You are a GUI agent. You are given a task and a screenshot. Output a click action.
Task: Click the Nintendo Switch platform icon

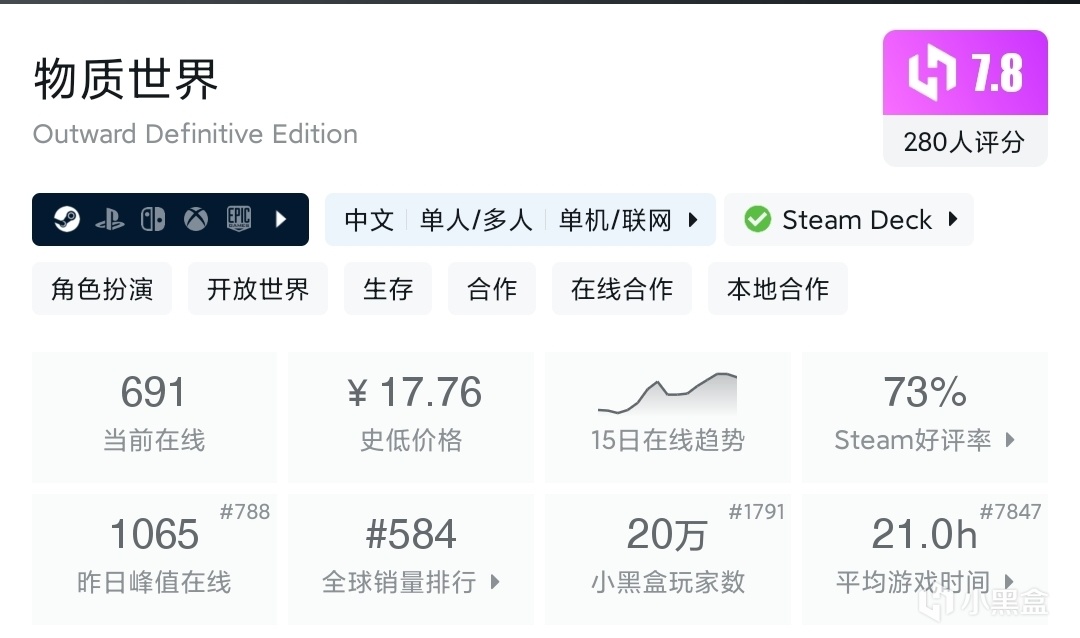(x=153, y=219)
